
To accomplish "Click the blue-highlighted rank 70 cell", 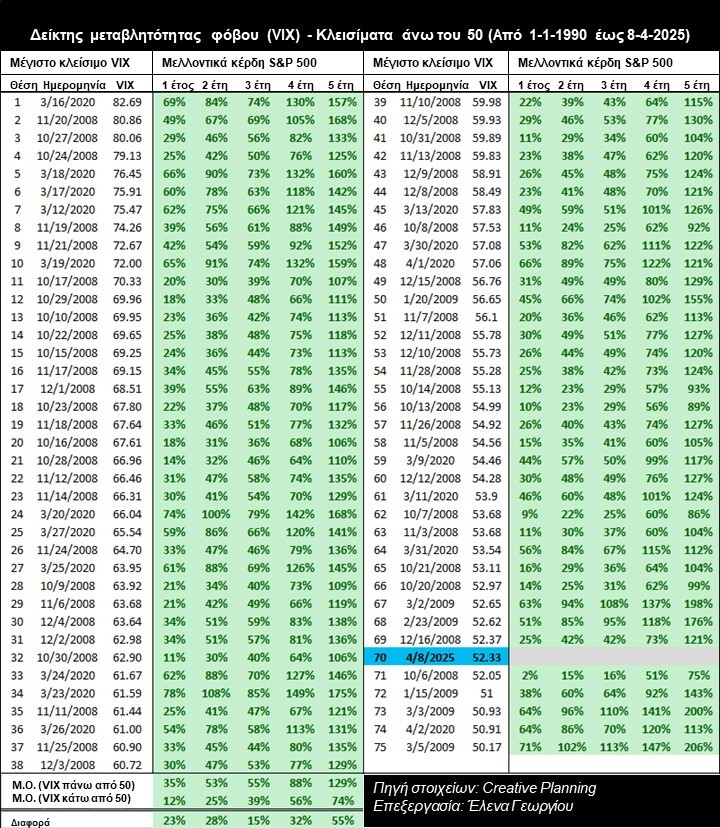I will click(380, 655).
